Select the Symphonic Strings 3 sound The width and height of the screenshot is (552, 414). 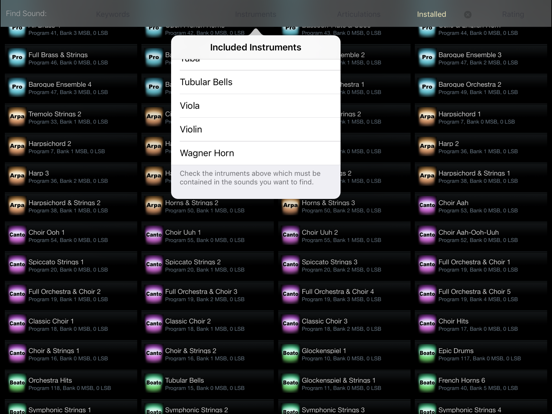344,407
